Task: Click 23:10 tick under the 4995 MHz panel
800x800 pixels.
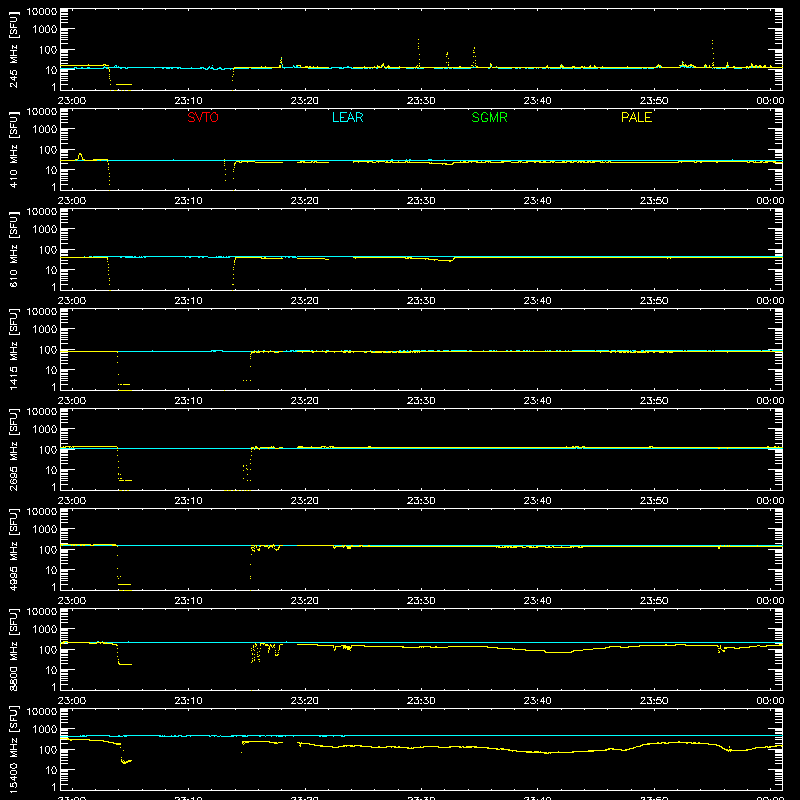Action: click(x=188, y=601)
